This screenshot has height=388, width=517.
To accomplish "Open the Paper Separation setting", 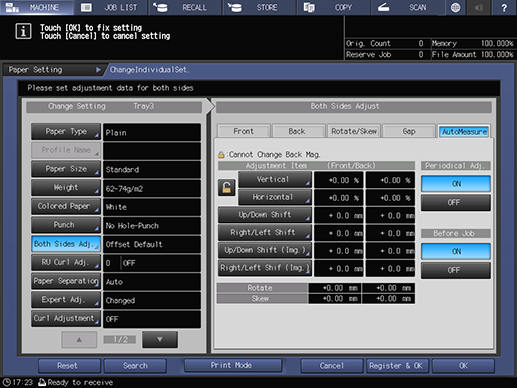I will (x=66, y=281).
